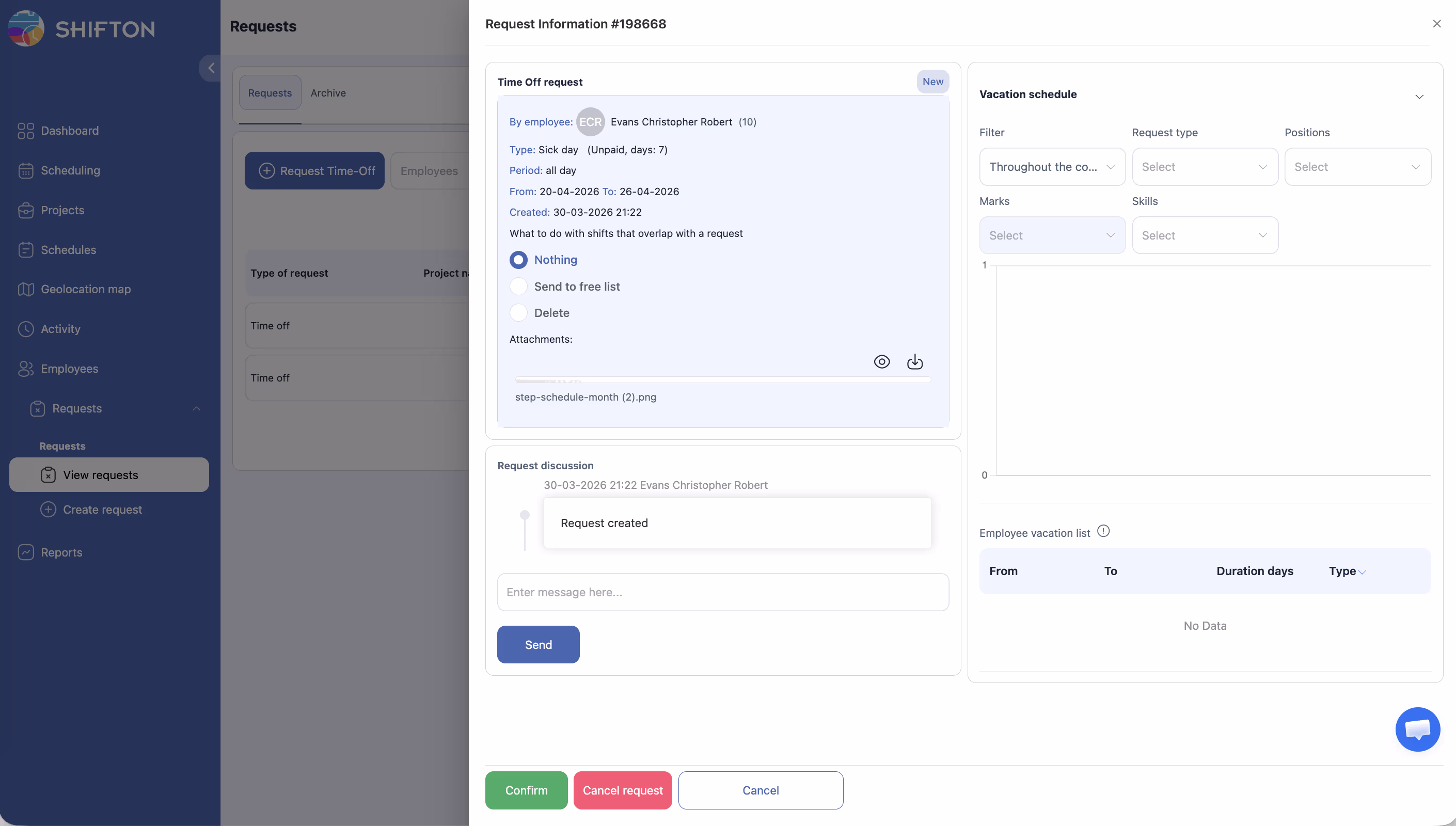Open the Request type dropdown
This screenshot has height=826, width=1456.
pyautogui.click(x=1204, y=167)
